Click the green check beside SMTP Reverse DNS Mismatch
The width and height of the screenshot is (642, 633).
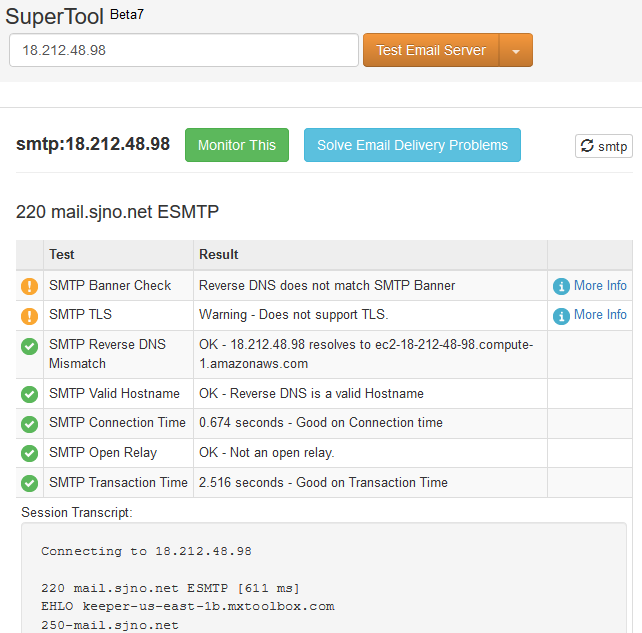(30, 346)
